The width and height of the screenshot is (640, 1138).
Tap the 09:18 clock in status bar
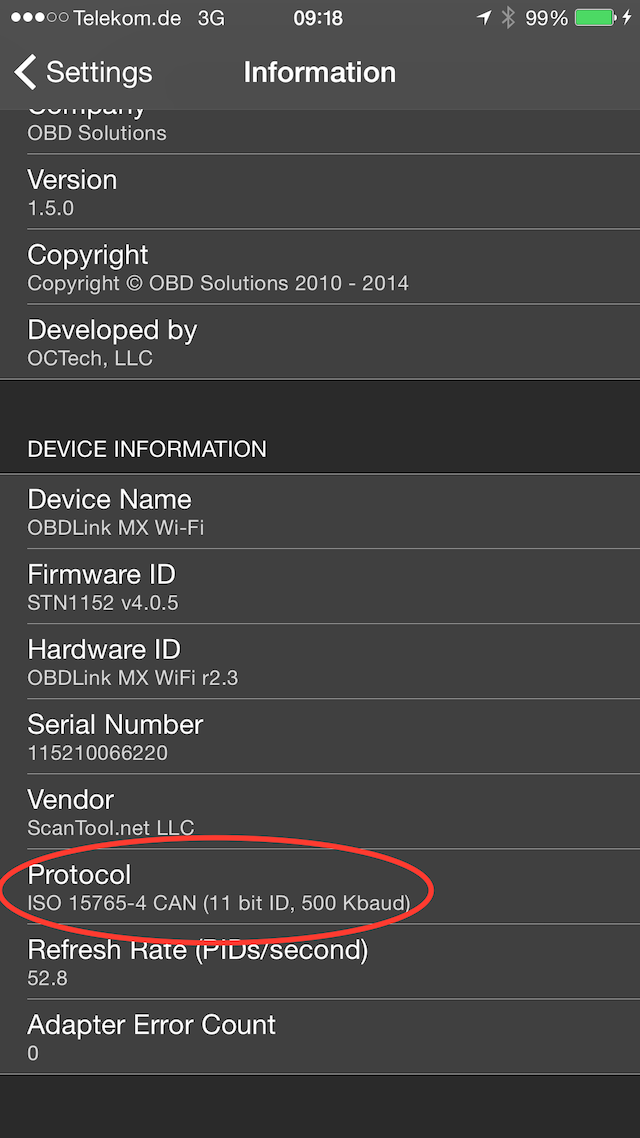(318, 18)
